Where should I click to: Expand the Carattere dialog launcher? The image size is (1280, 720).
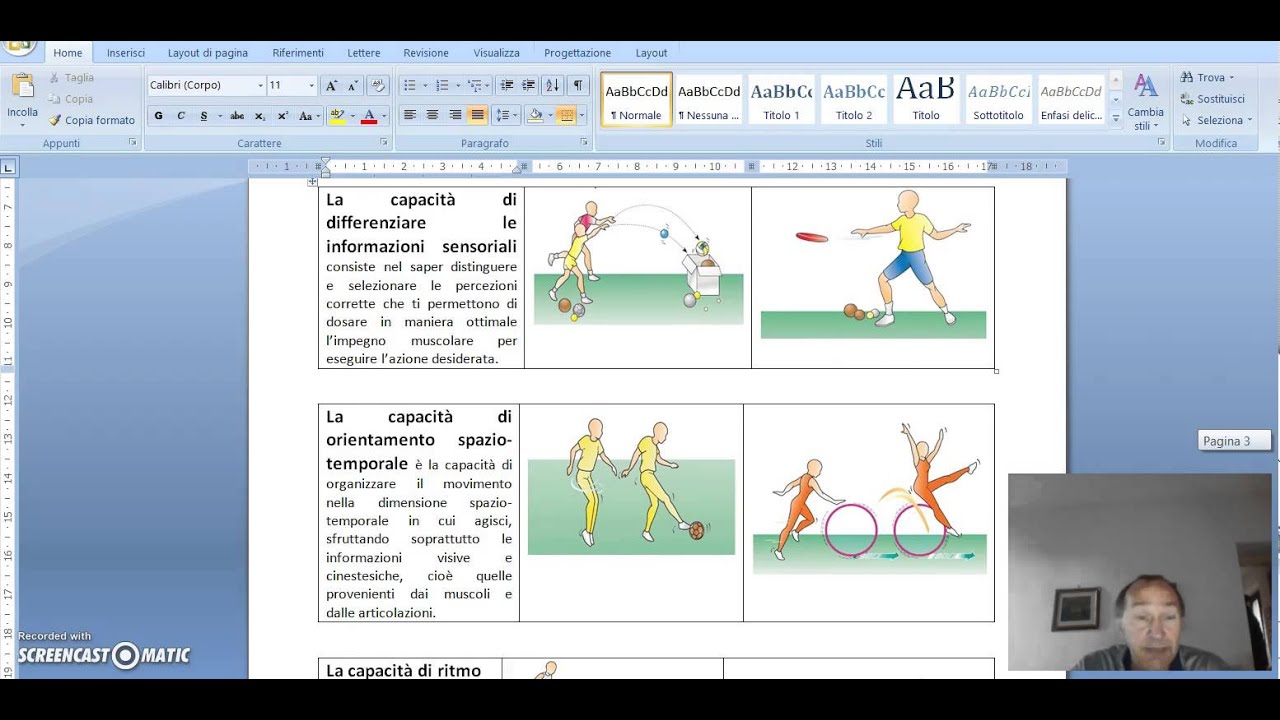pyautogui.click(x=384, y=143)
